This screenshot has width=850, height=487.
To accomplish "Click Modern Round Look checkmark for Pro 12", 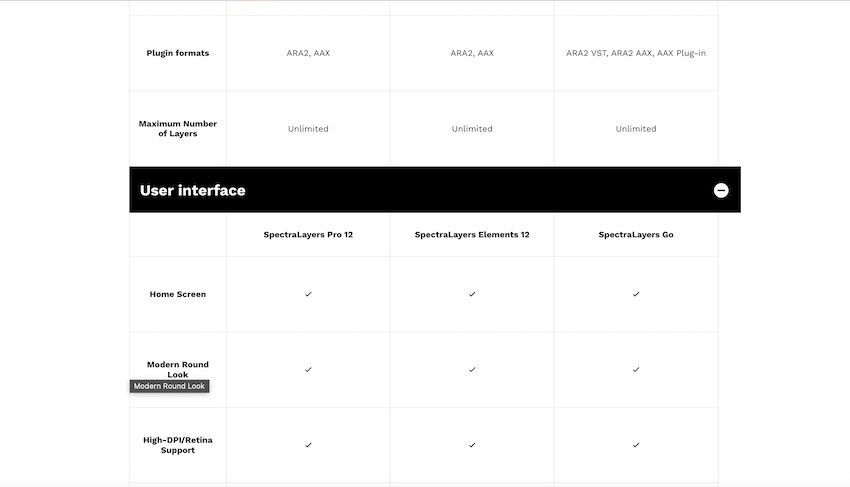I will 308,370.
